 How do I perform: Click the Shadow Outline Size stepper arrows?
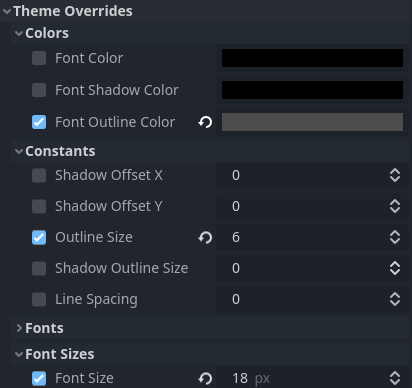pyautogui.click(x=395, y=268)
